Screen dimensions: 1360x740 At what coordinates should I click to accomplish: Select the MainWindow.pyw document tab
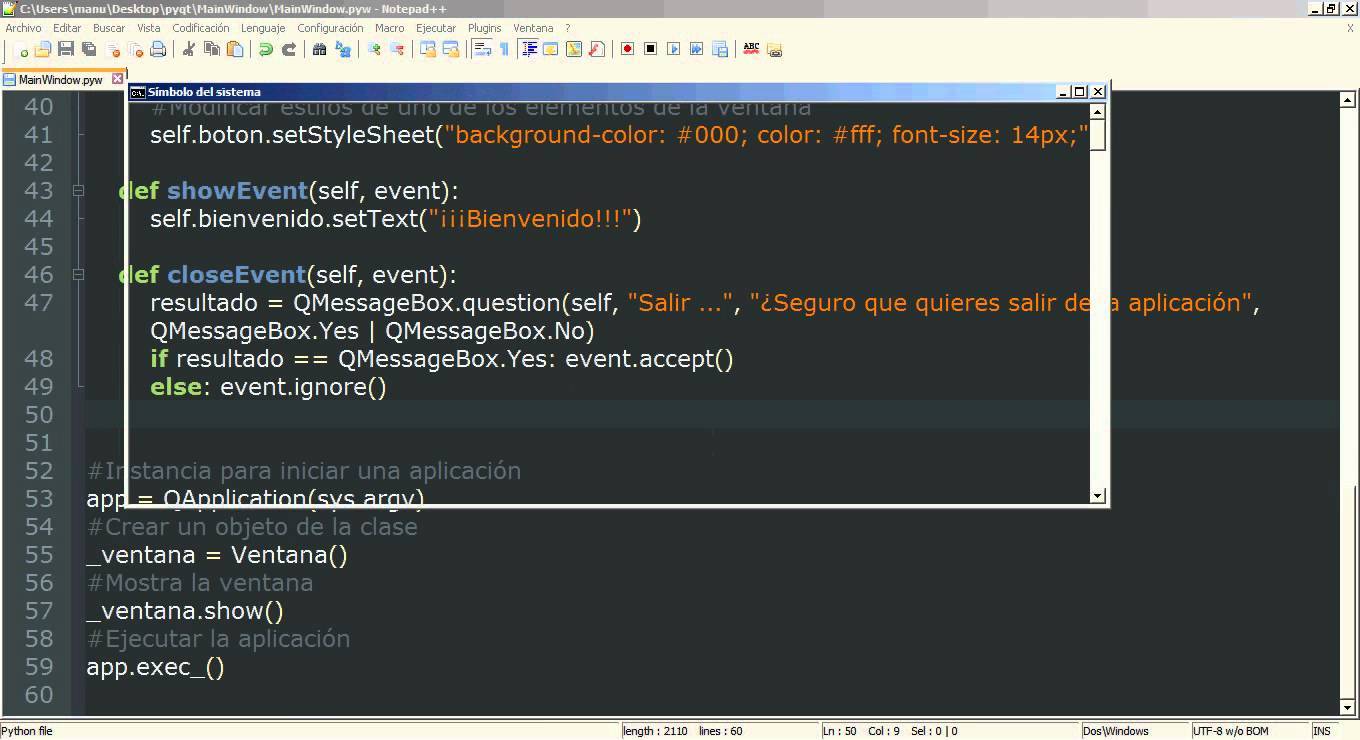(60, 79)
